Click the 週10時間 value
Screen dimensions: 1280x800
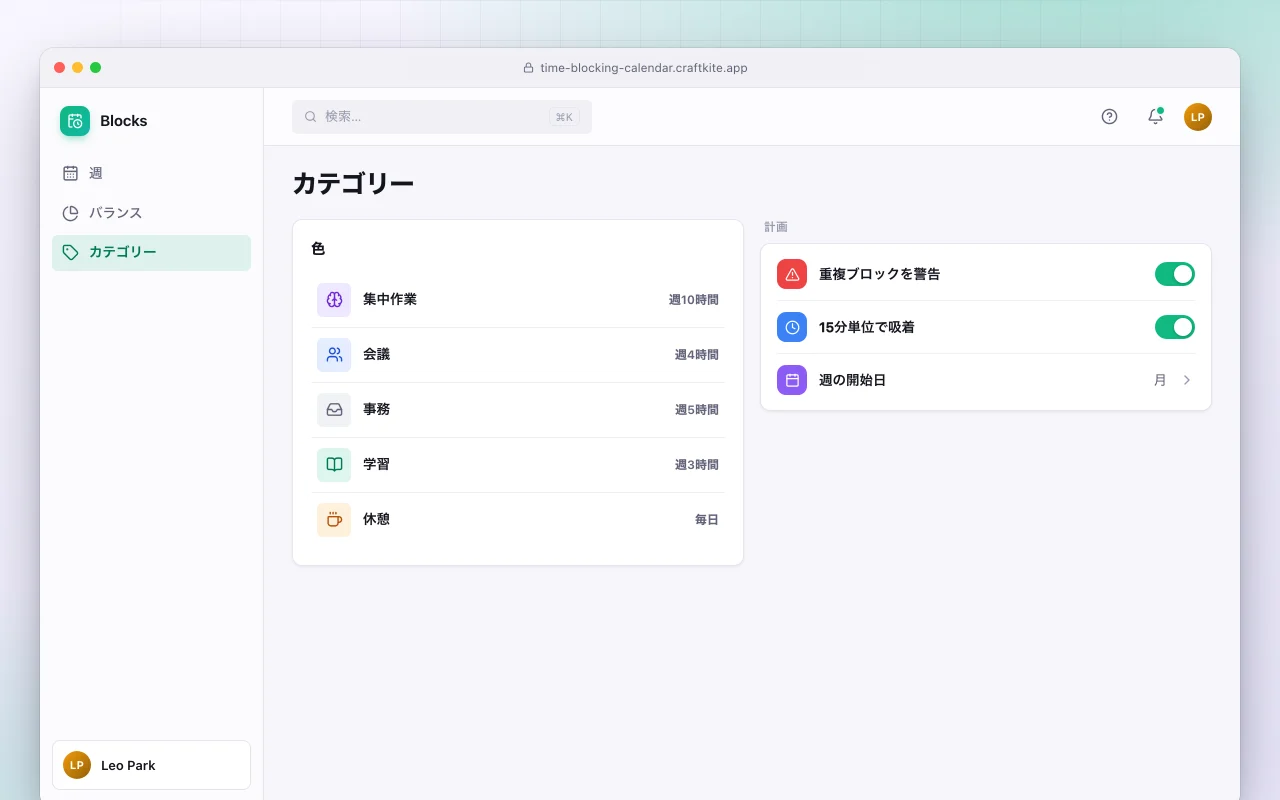click(x=694, y=300)
